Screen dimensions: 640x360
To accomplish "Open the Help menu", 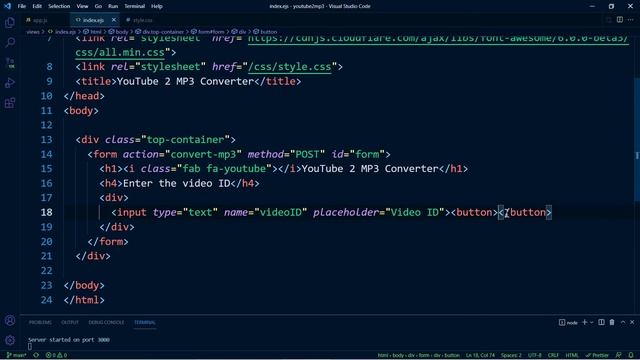I will (157, 6).
